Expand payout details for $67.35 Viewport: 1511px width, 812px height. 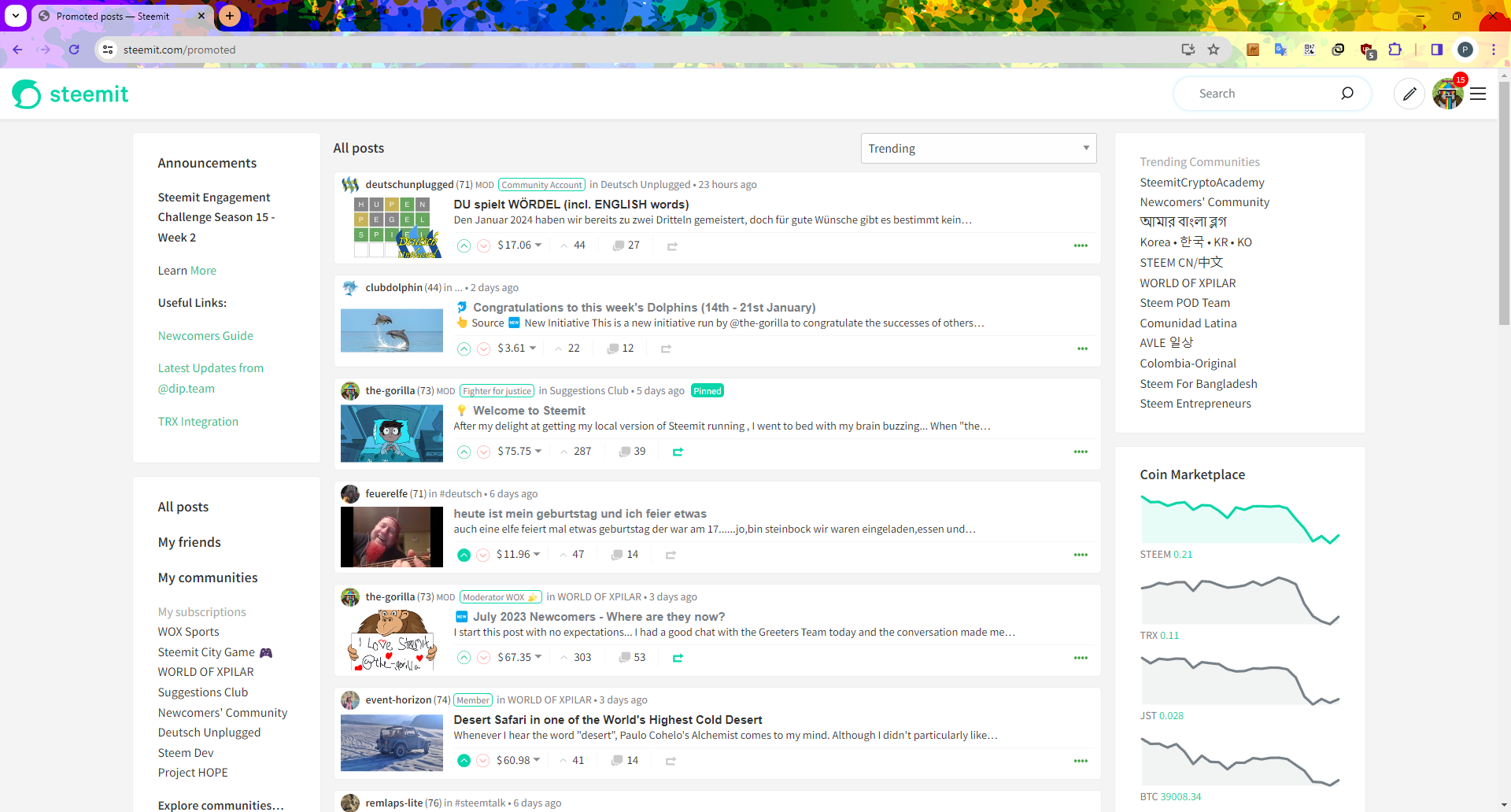pos(519,658)
